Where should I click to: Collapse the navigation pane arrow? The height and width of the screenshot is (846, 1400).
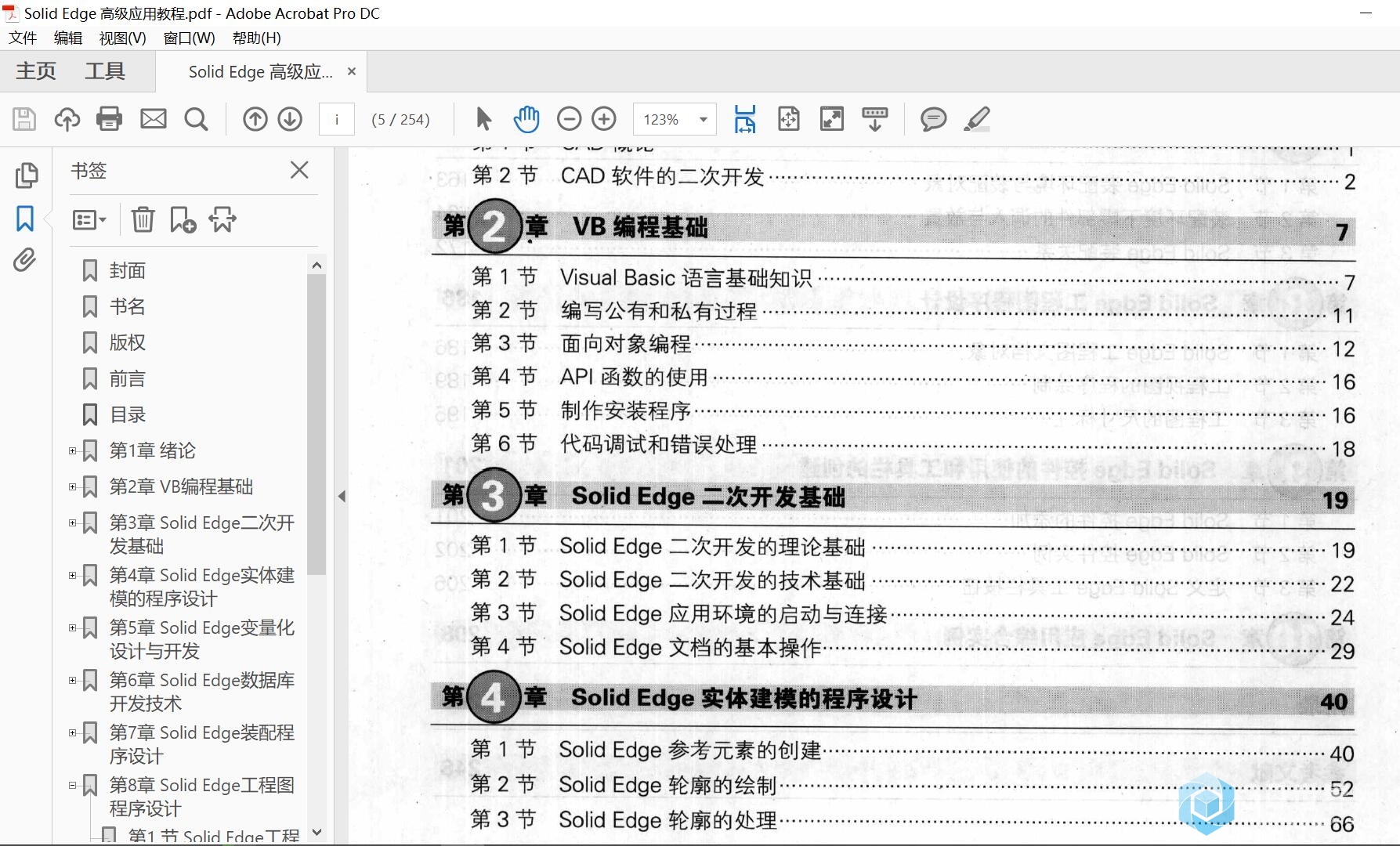(x=342, y=496)
